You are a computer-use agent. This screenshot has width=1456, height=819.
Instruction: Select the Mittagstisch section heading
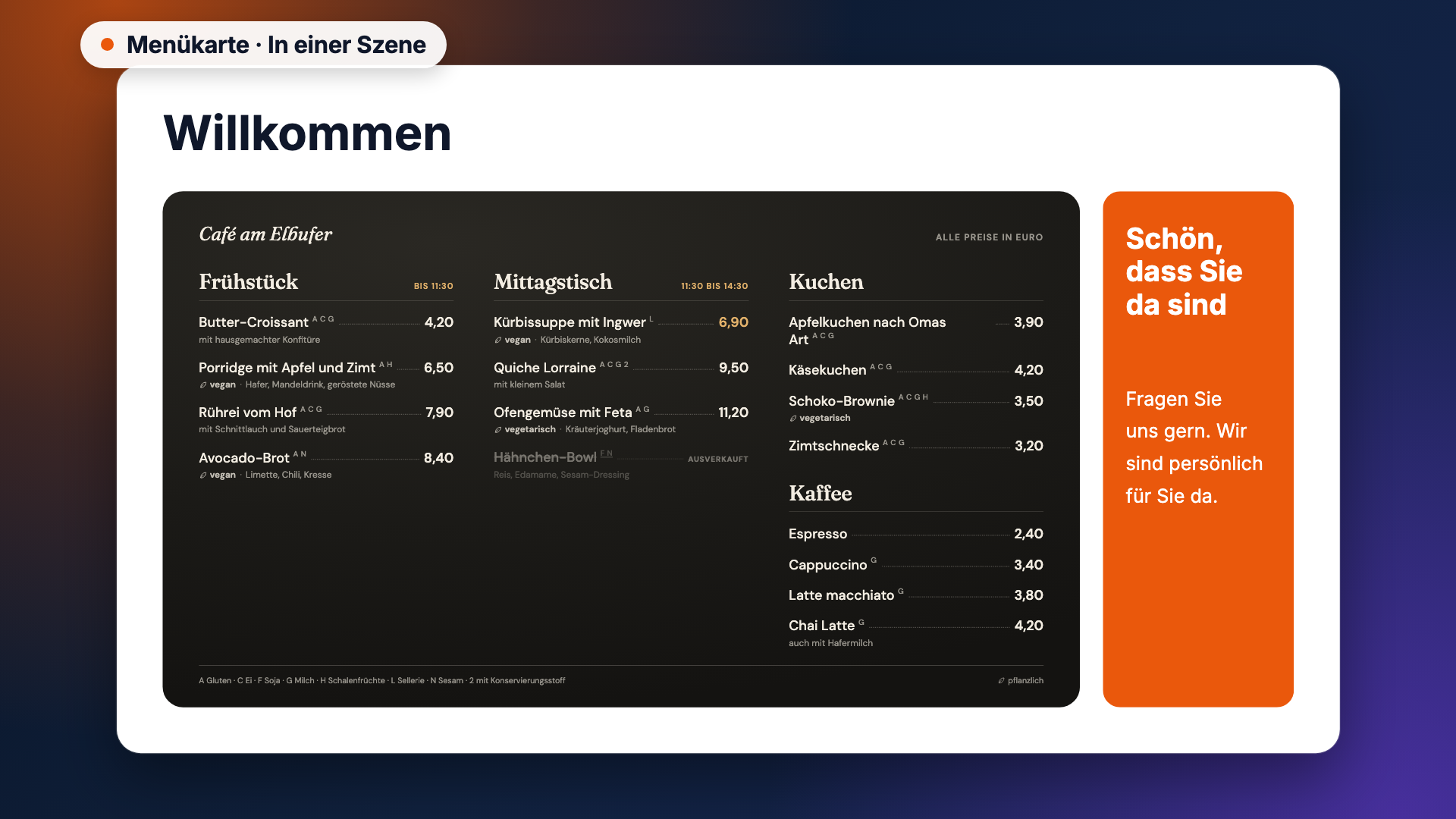[552, 282]
